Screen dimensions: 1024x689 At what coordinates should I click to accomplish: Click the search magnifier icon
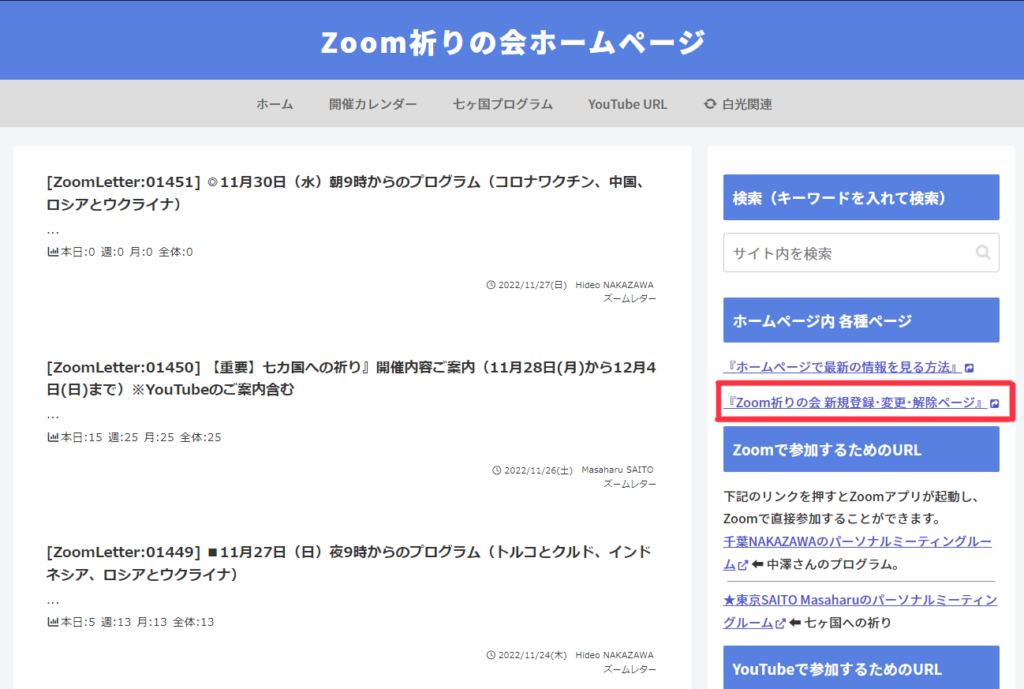[x=983, y=253]
